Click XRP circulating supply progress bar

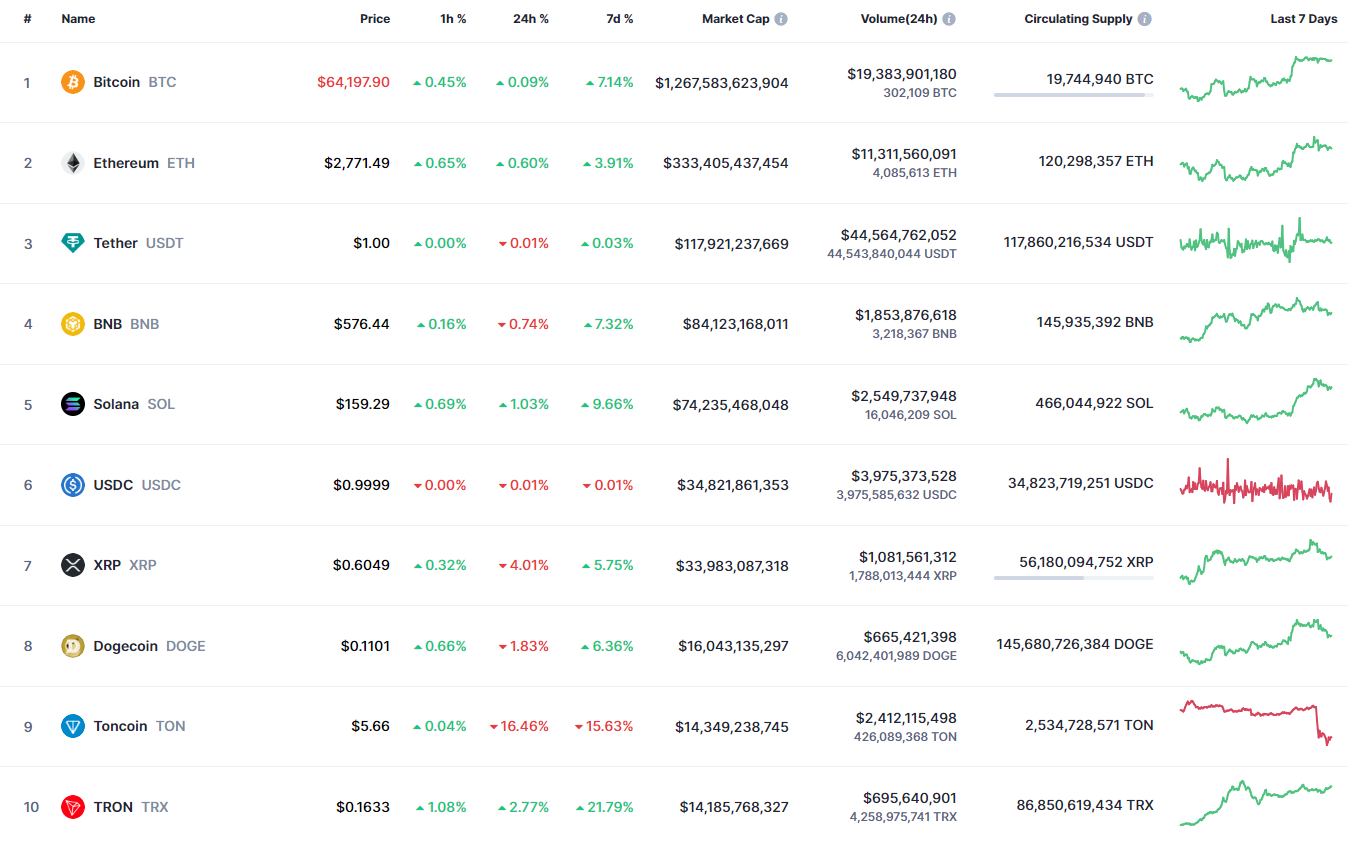click(x=1073, y=578)
